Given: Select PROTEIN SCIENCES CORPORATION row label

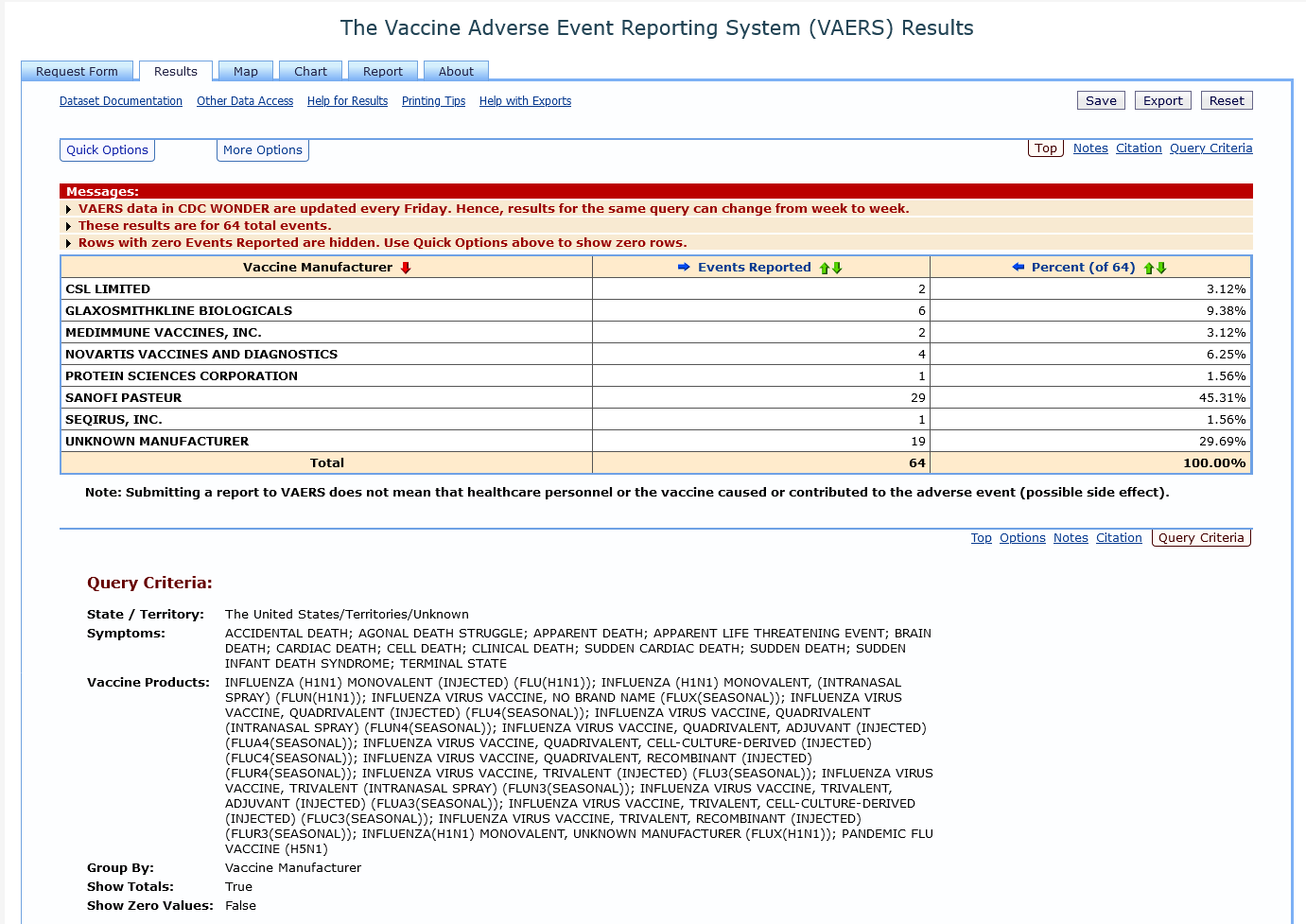Looking at the screenshot, I should point(182,376).
